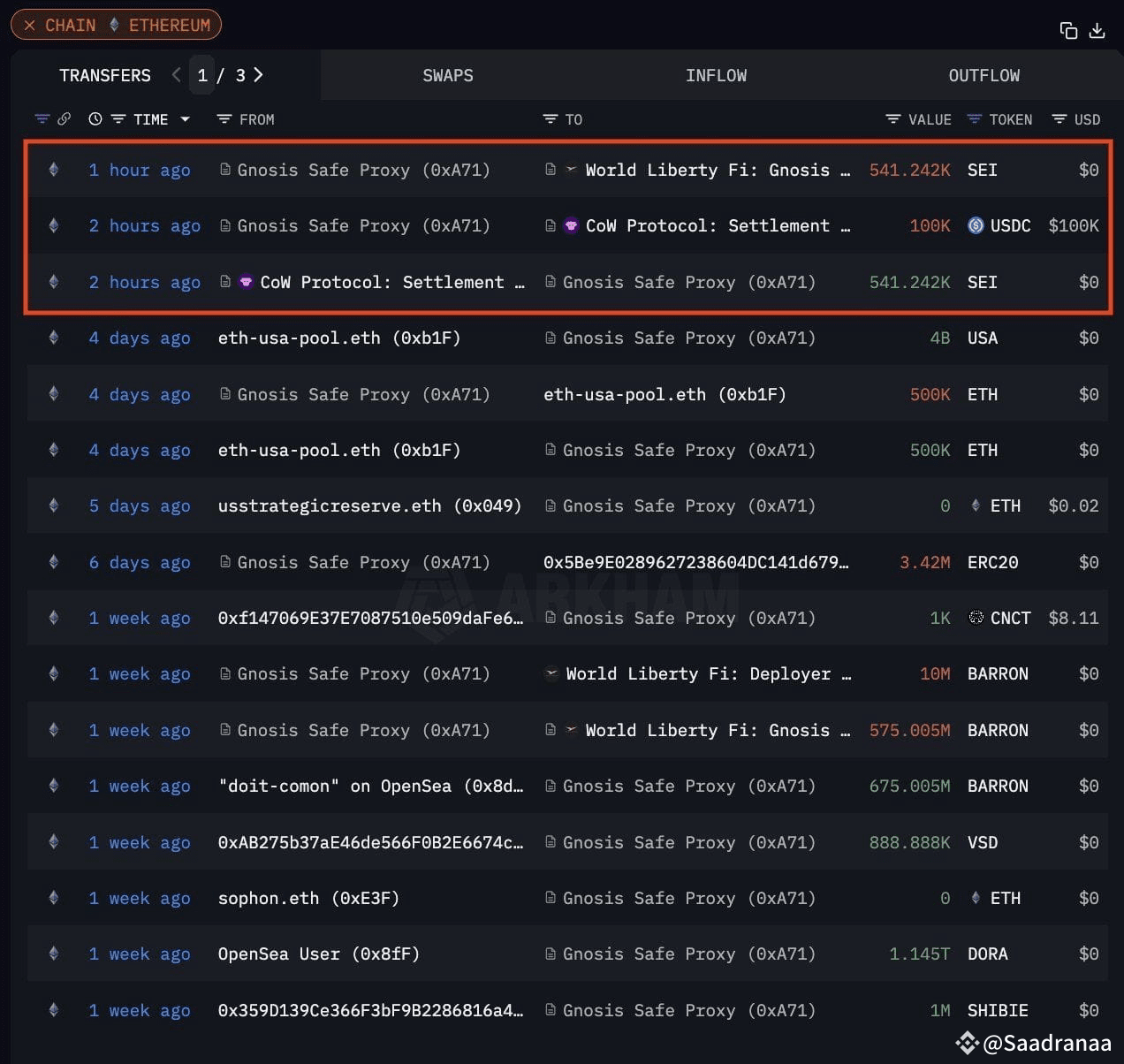Open "doit-comon" on OpenSea address
This screenshot has width=1124, height=1064.
(x=371, y=786)
